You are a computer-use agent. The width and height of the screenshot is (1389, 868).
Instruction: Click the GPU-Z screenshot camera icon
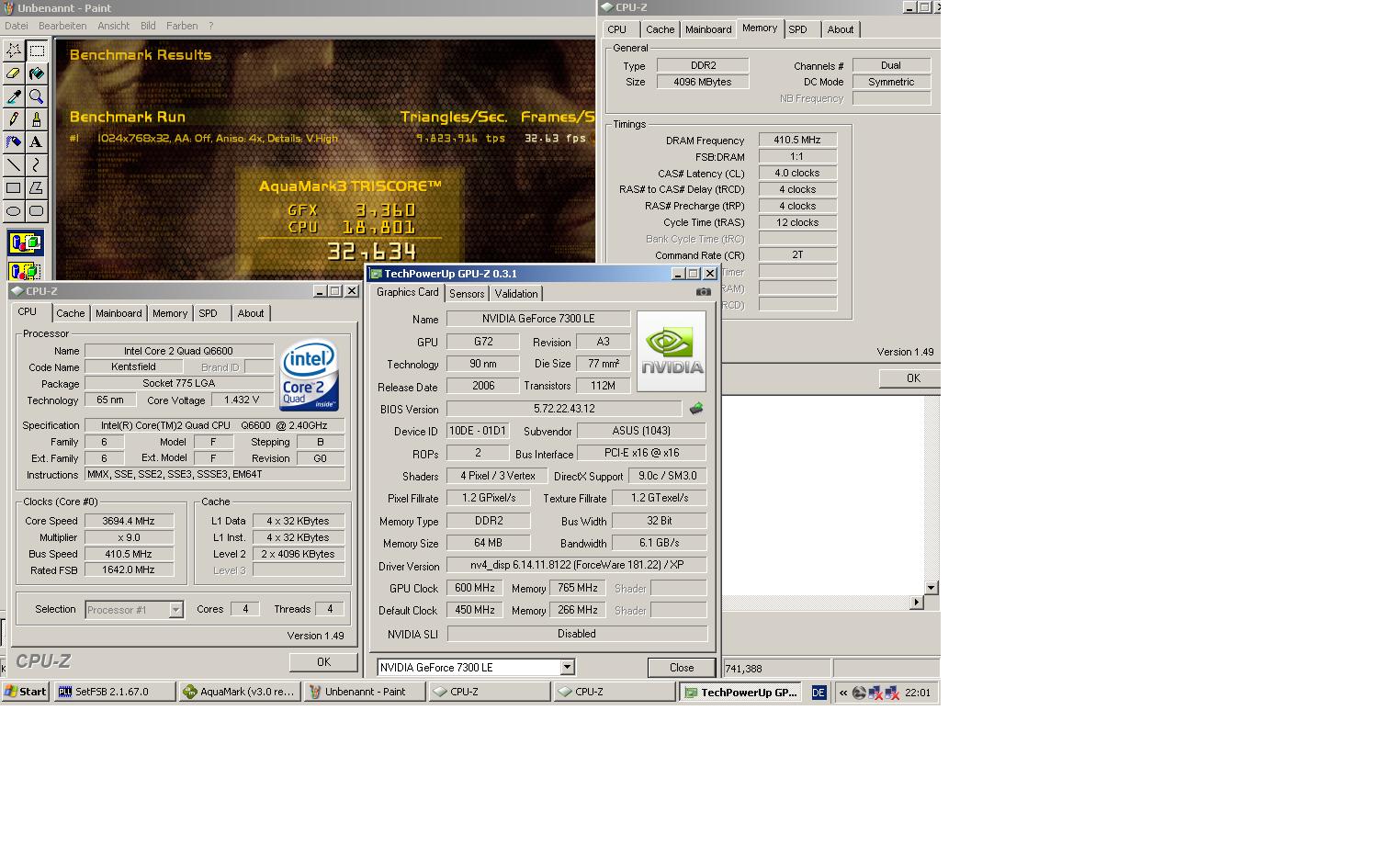pos(704,292)
